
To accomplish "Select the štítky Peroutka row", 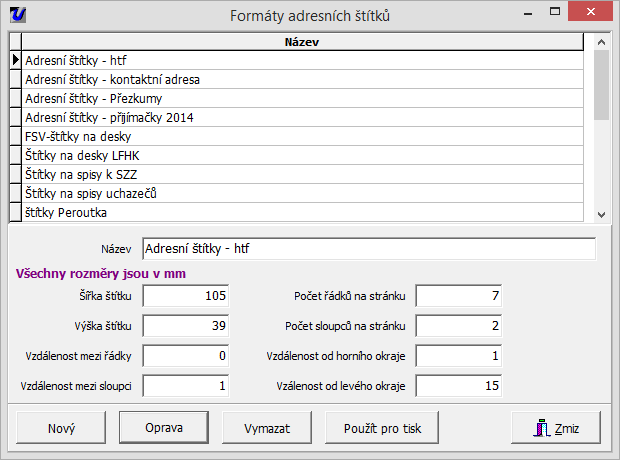I will 300,212.
